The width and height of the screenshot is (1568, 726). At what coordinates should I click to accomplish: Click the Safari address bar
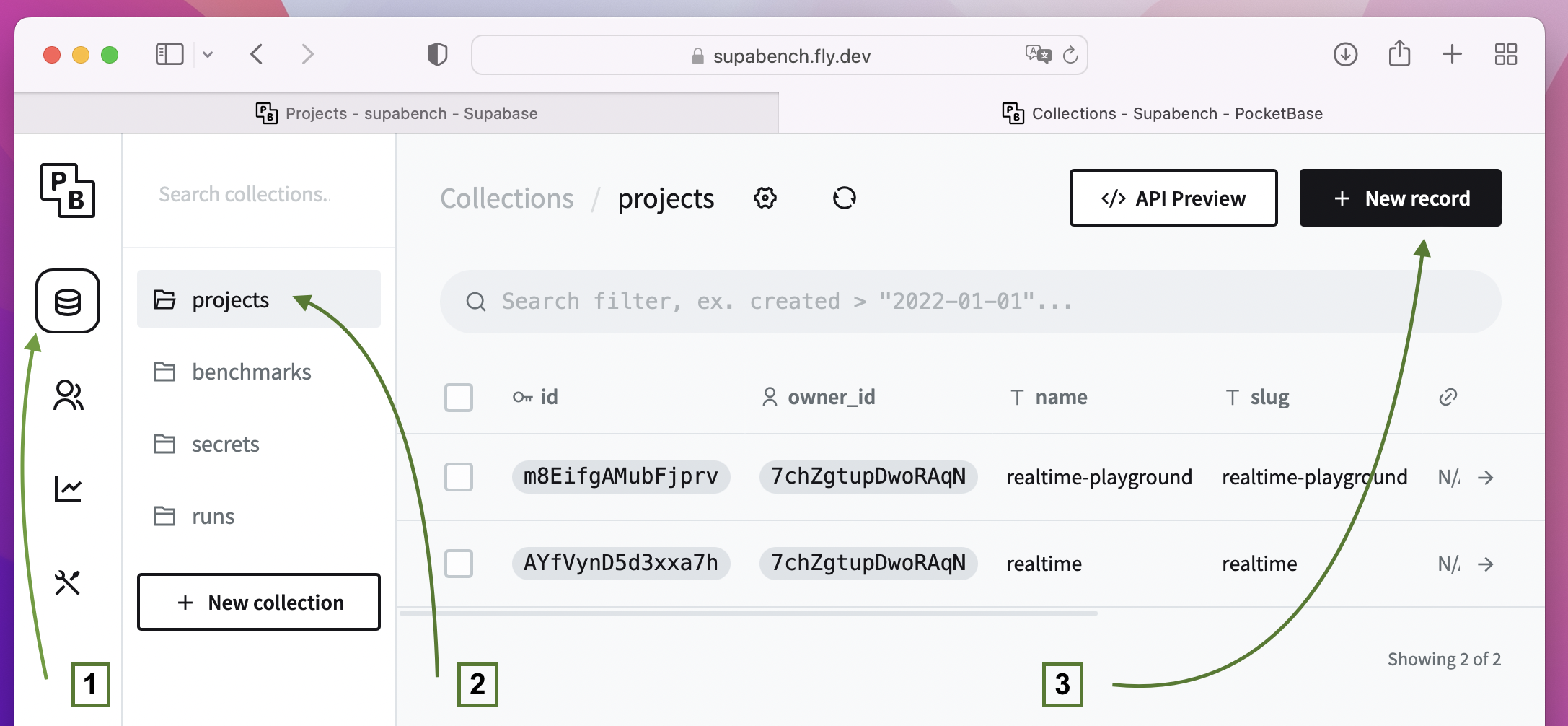point(779,55)
